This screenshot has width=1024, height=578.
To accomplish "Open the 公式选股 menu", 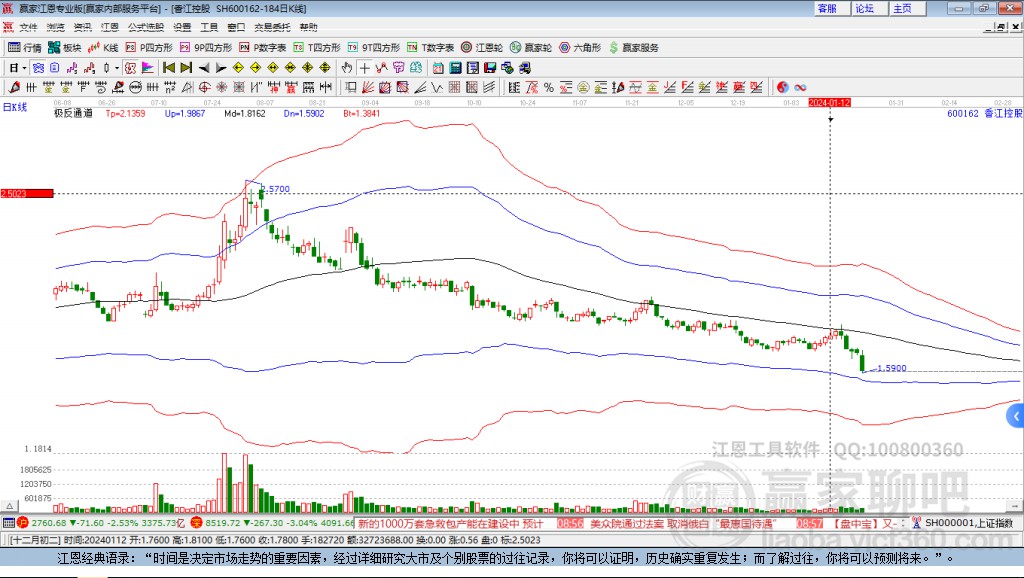I will coord(146,27).
